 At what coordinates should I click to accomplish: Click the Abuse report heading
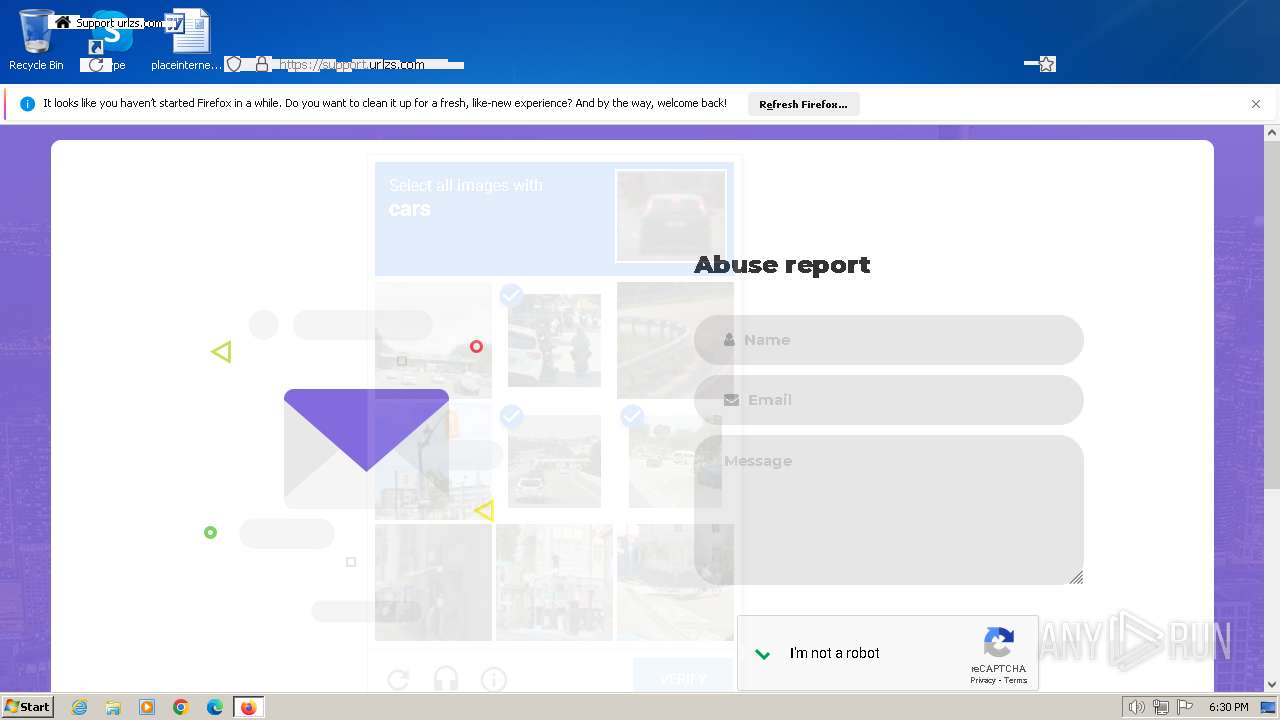[x=782, y=265]
